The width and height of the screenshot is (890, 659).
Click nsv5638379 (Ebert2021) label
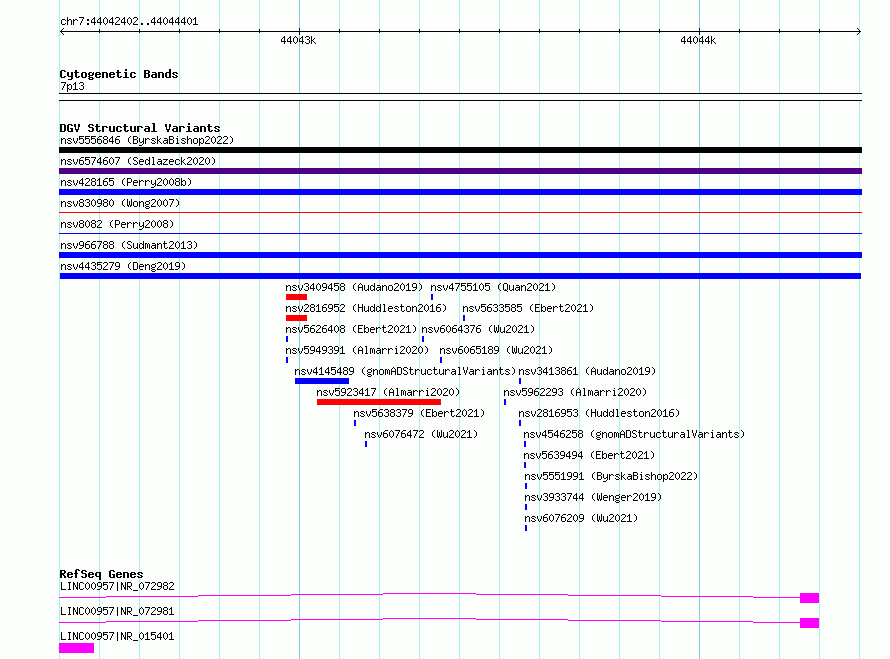419,413
